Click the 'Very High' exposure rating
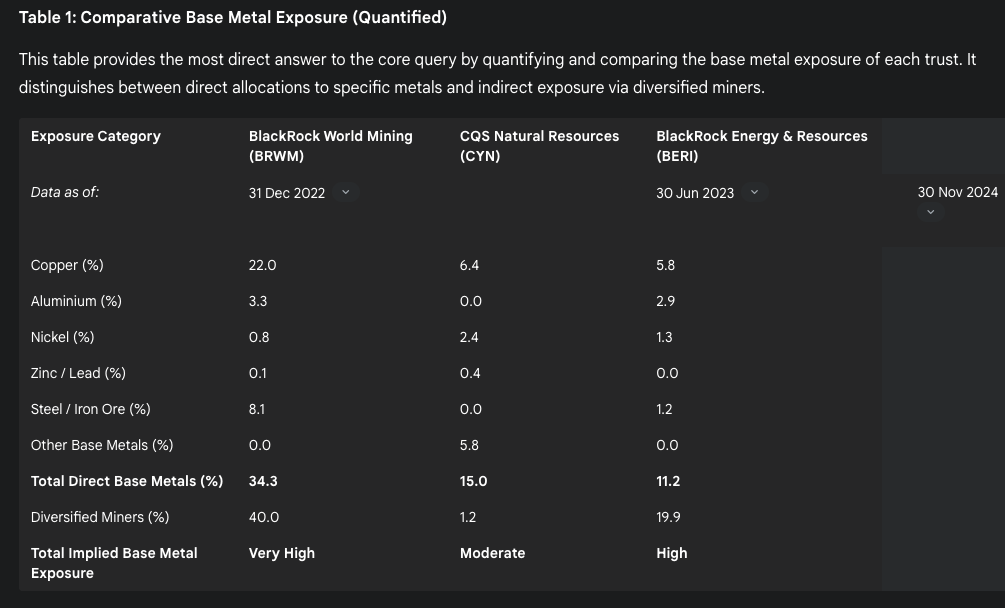 tap(281, 553)
